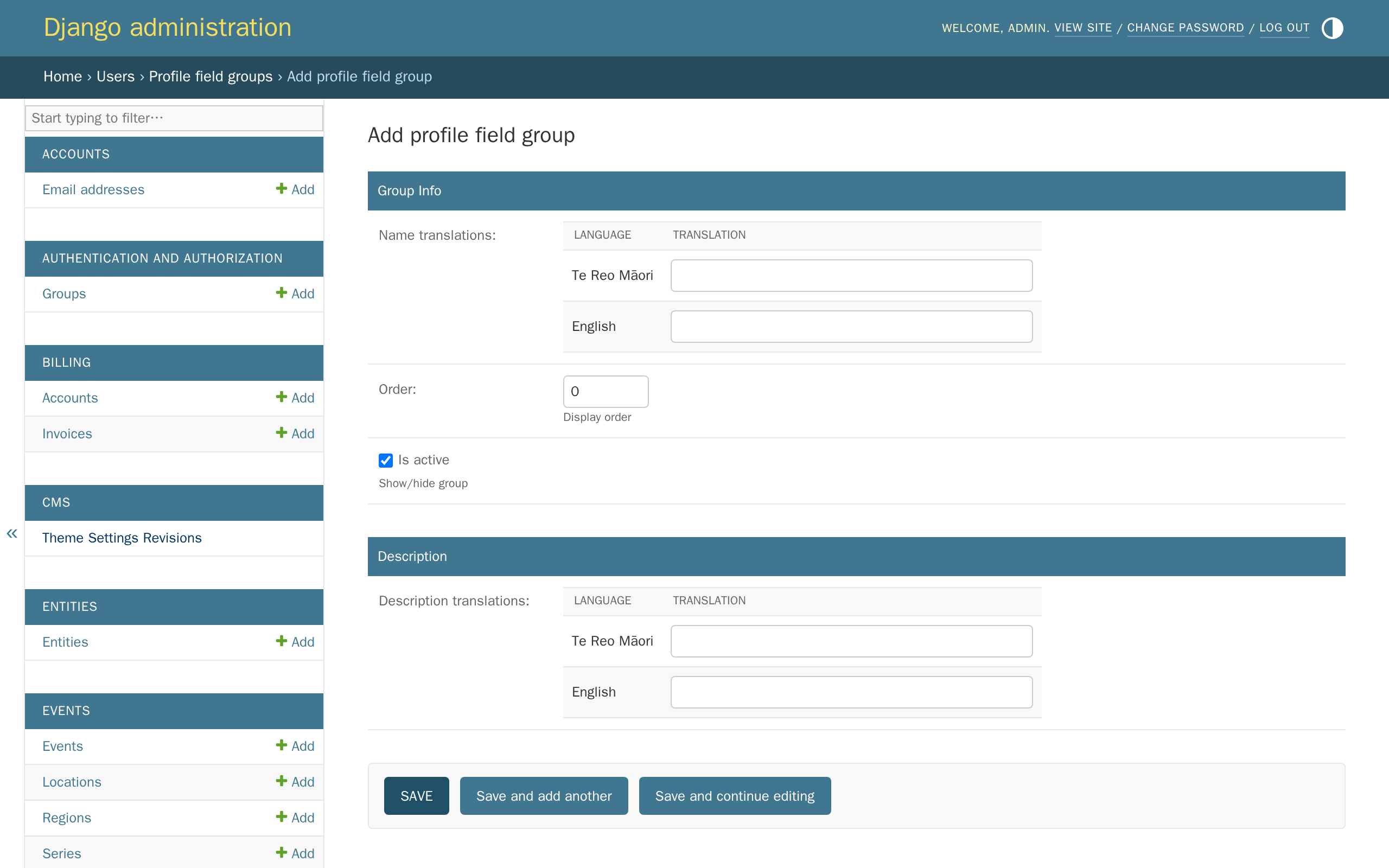Open the VIEW SITE link
This screenshot has height=868, width=1389.
[x=1082, y=28]
